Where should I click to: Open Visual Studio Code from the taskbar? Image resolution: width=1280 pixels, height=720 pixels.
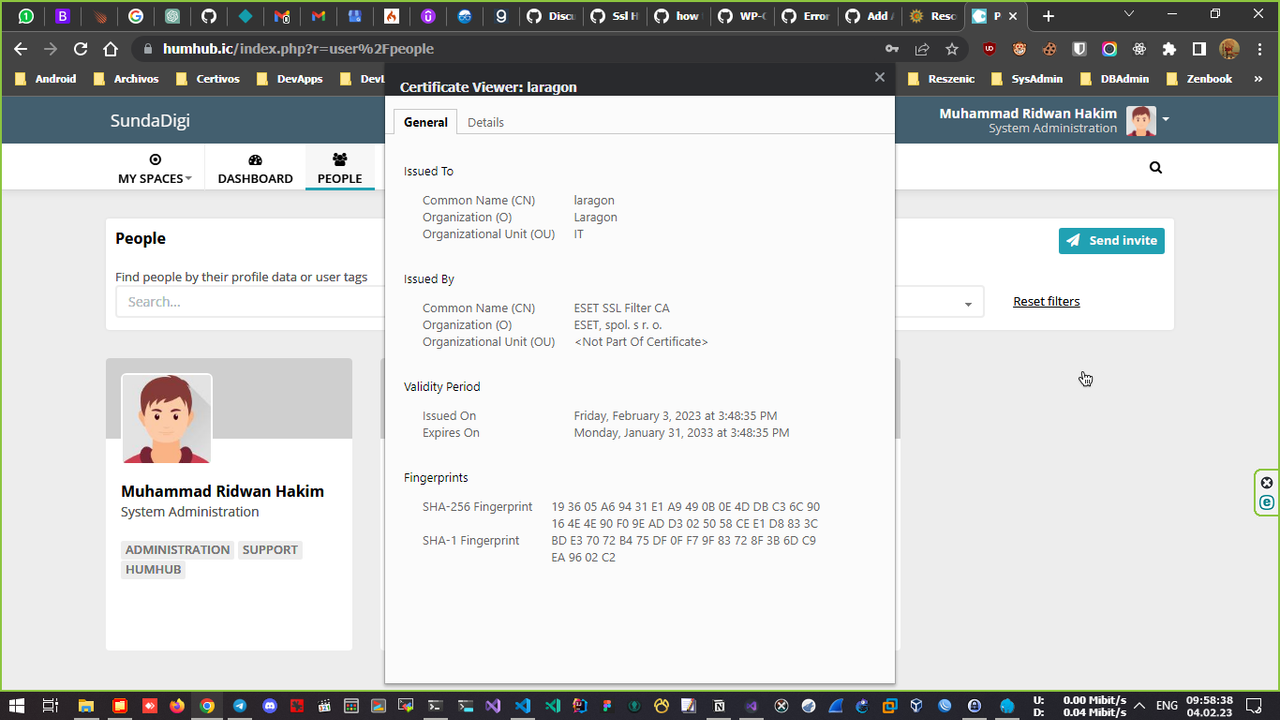(522, 705)
